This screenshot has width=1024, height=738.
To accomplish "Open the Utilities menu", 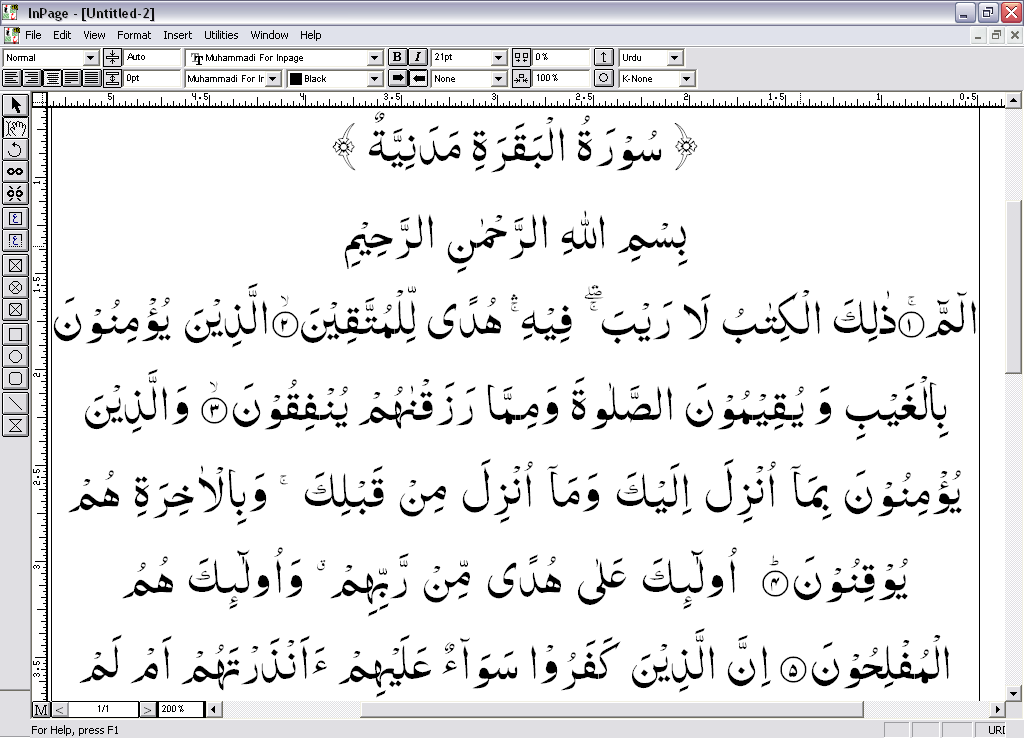I will [221, 34].
